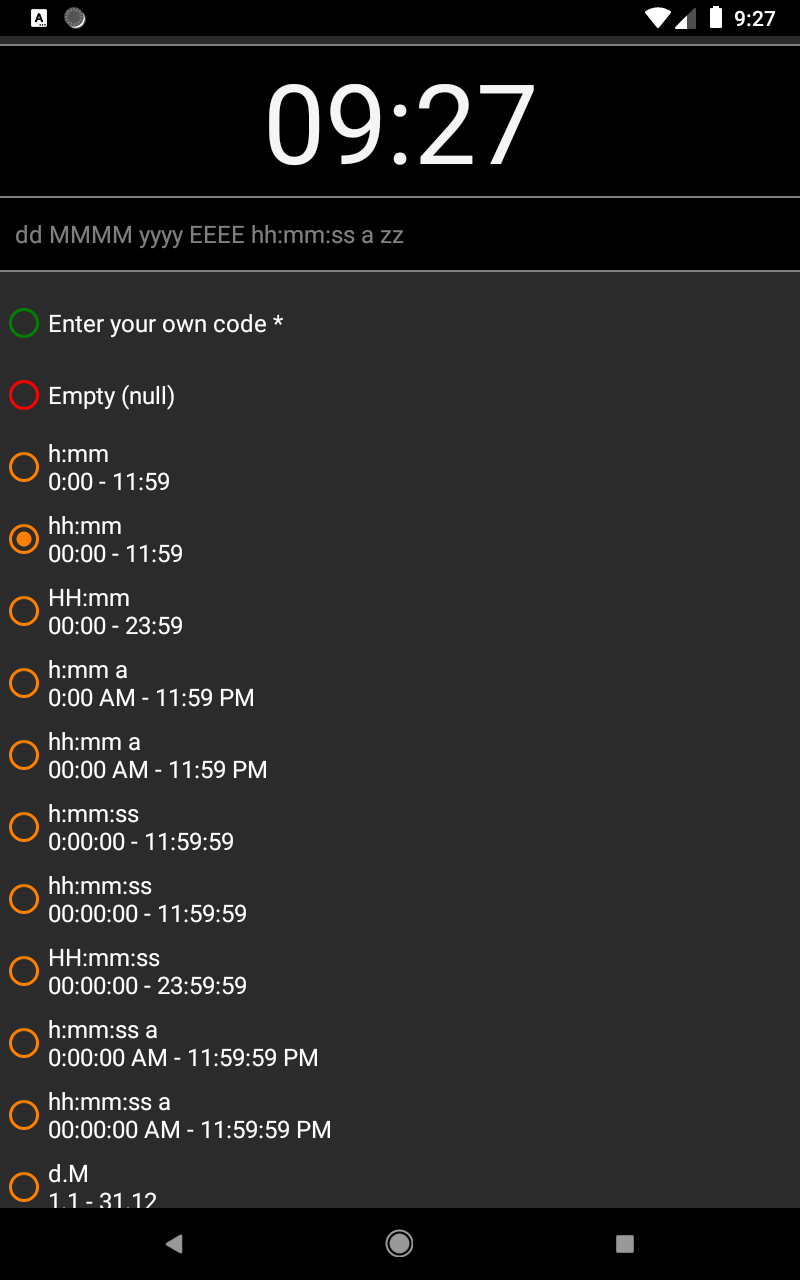Pick the d.M date format
The image size is (800, 1280).
click(24, 1186)
